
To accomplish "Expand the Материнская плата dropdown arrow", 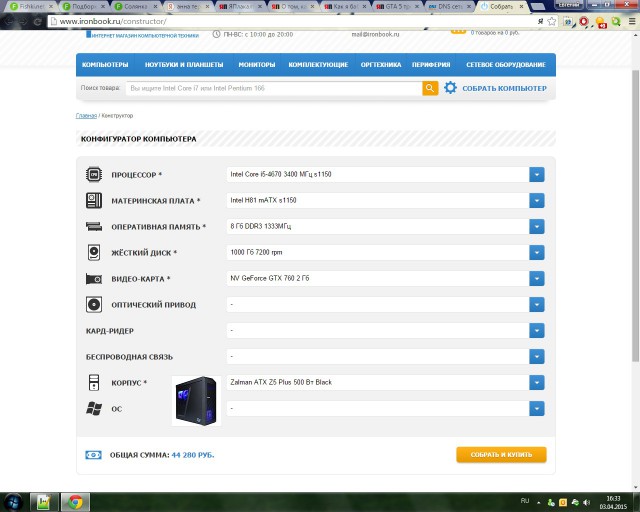I will coord(537,200).
